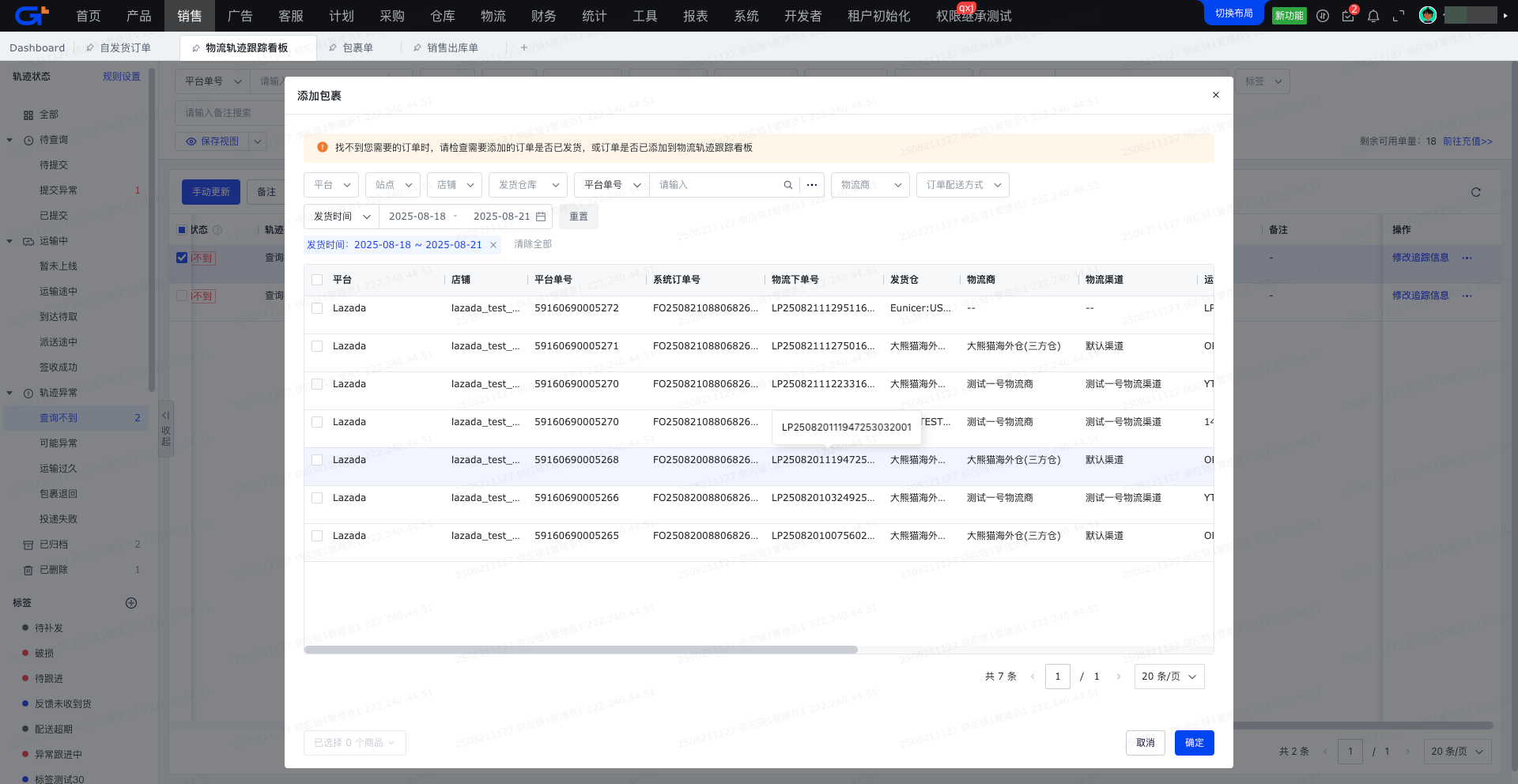Open the 物流商 dropdown filter
Image resolution: width=1518 pixels, height=784 pixels.
click(870, 185)
